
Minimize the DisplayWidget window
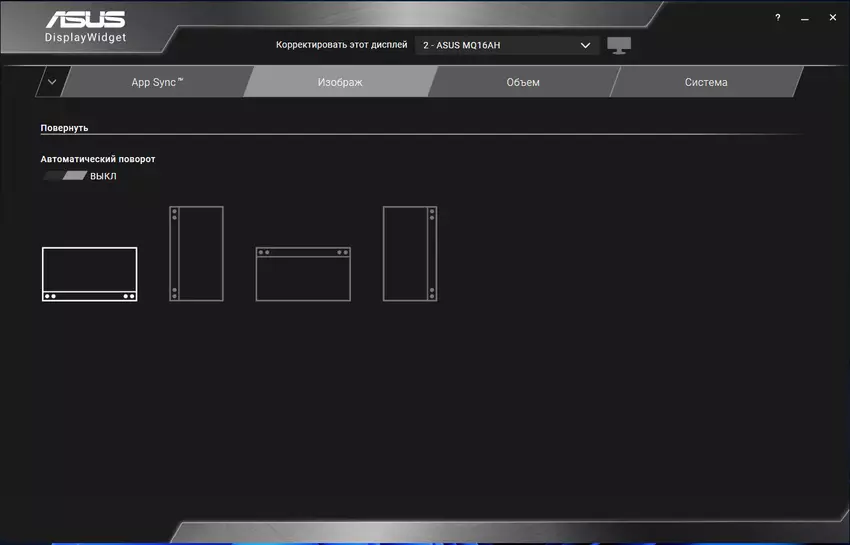(804, 18)
